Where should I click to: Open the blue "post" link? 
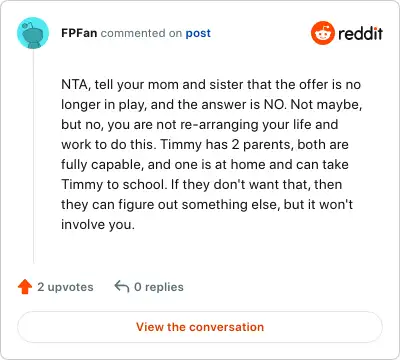point(198,33)
